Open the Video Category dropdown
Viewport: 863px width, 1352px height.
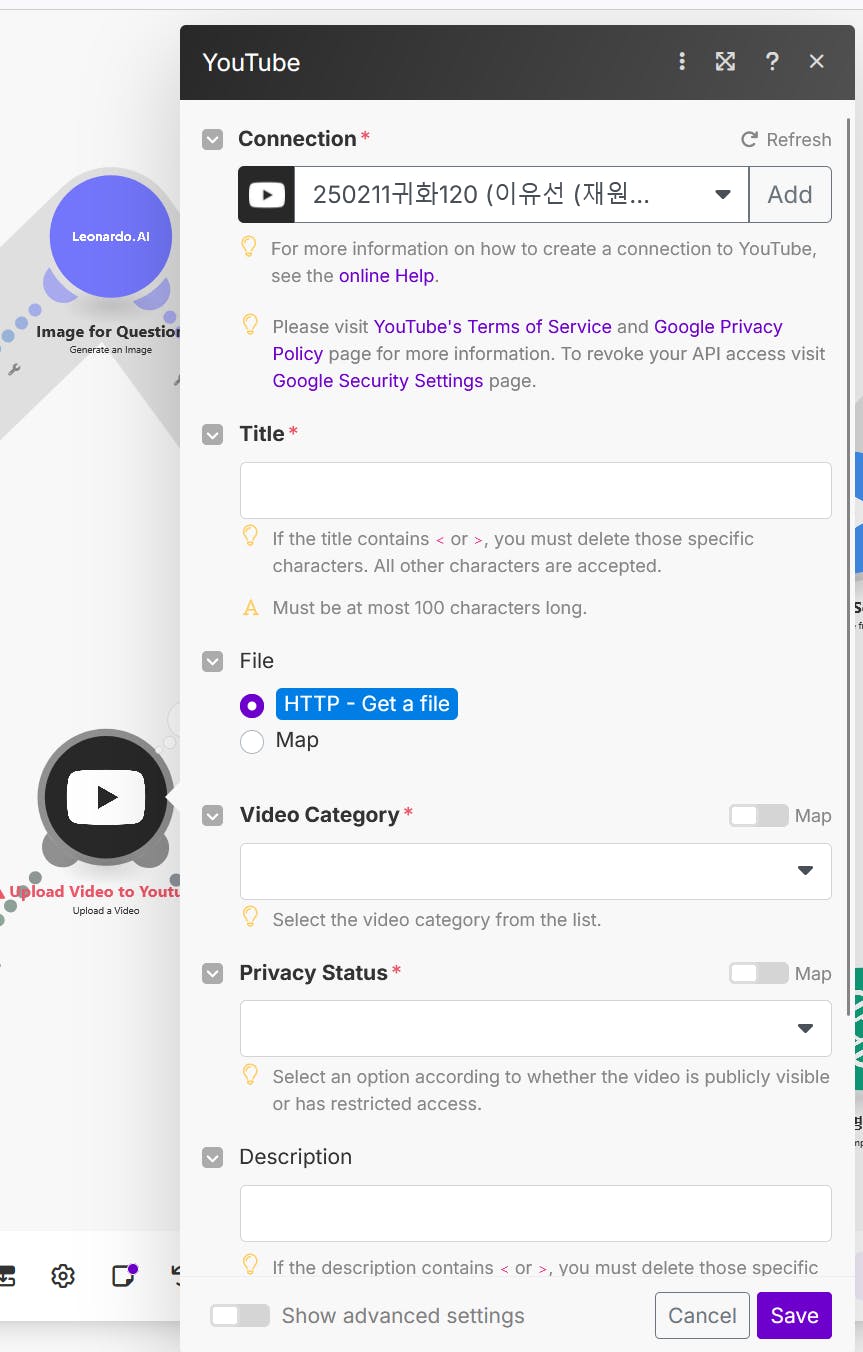tap(536, 871)
